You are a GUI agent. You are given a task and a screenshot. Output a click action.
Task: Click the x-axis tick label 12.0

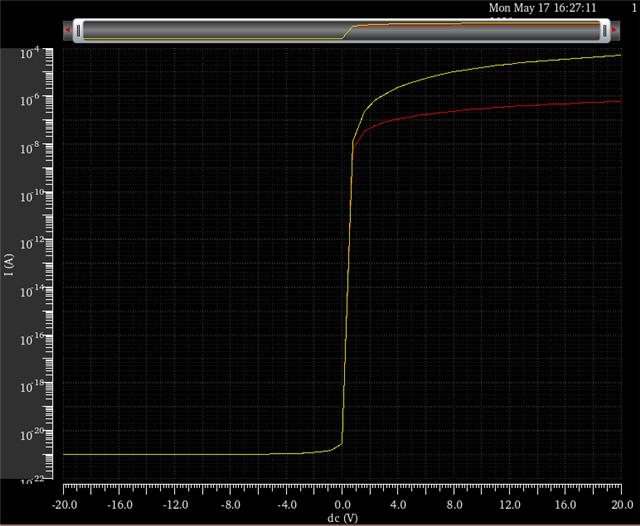click(510, 505)
